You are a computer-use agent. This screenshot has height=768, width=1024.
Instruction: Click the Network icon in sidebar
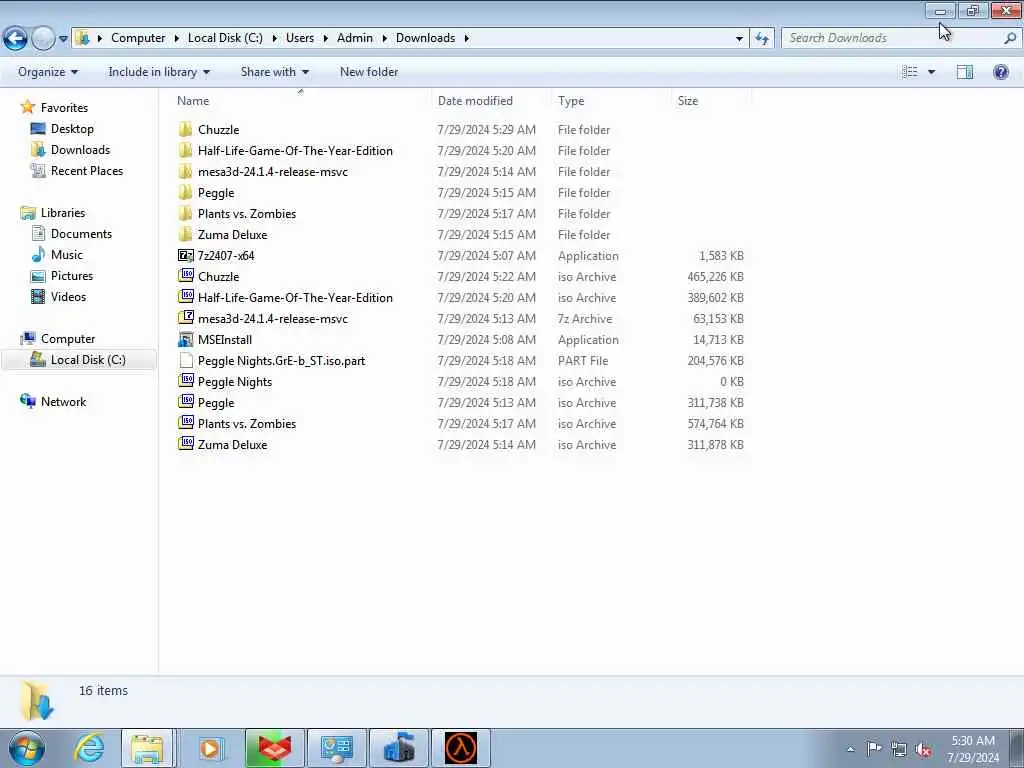[x=28, y=401]
